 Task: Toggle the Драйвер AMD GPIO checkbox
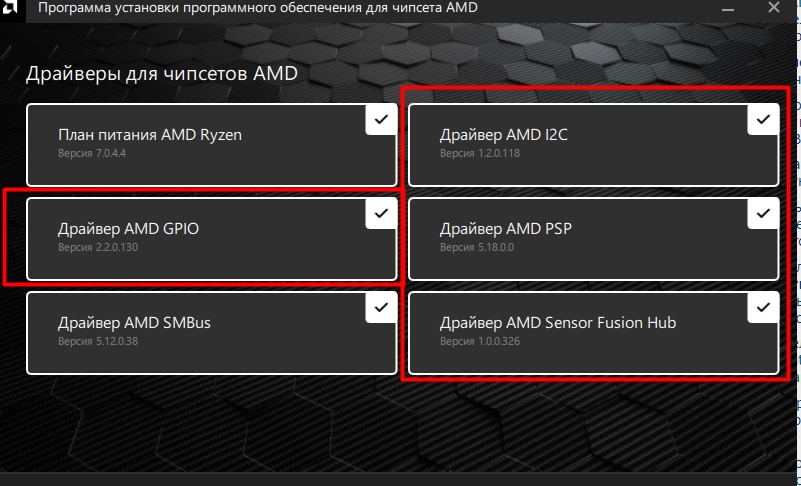(x=380, y=213)
